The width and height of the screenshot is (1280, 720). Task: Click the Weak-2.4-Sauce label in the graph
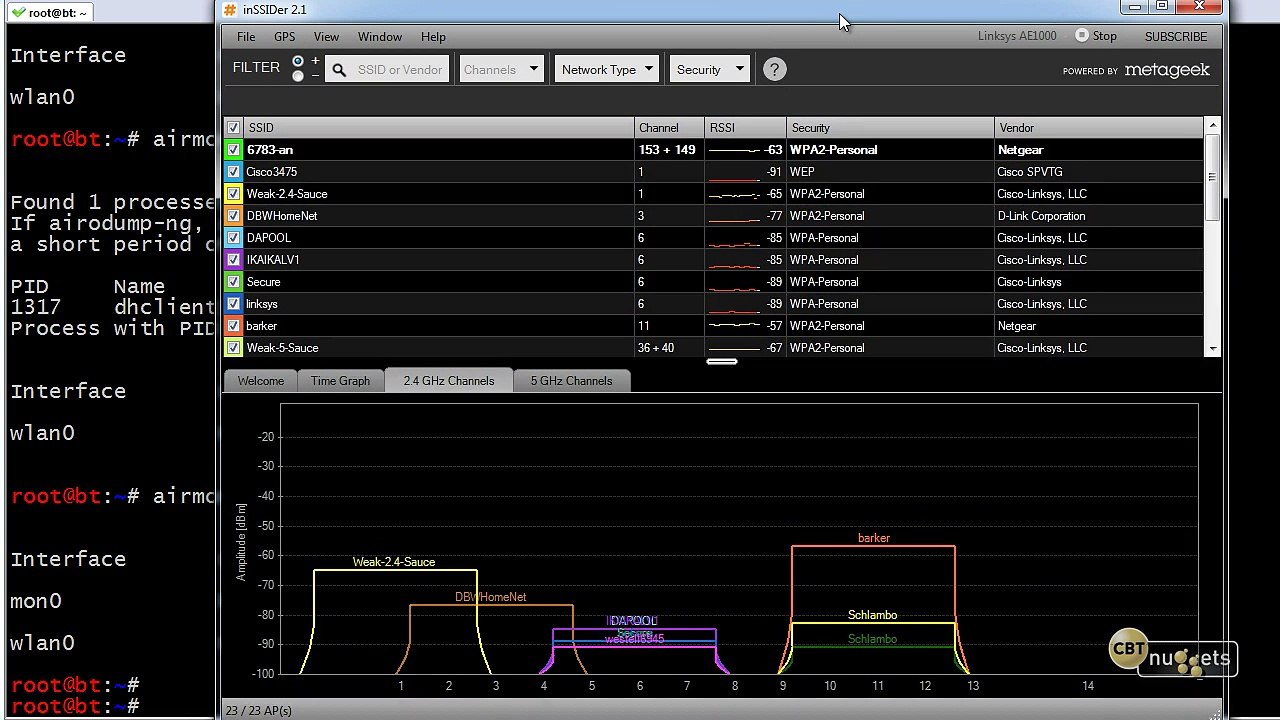point(394,562)
